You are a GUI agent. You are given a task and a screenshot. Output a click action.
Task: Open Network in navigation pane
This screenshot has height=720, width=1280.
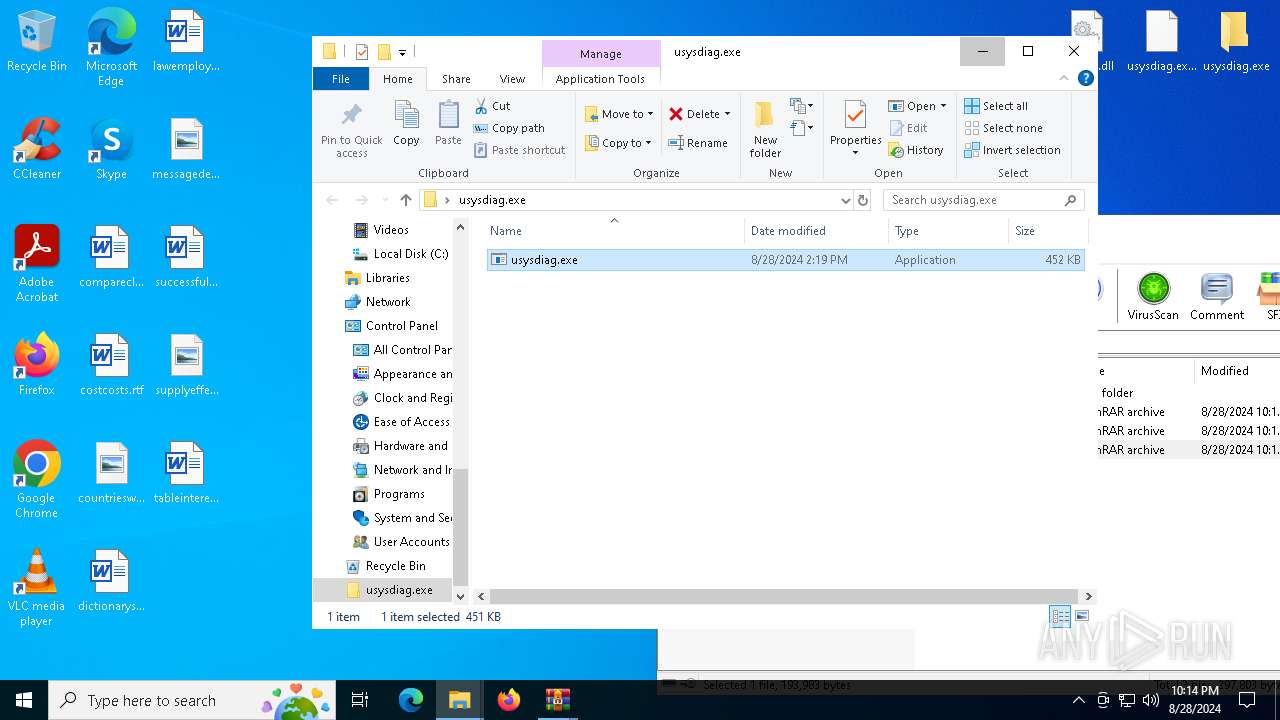coord(377,302)
